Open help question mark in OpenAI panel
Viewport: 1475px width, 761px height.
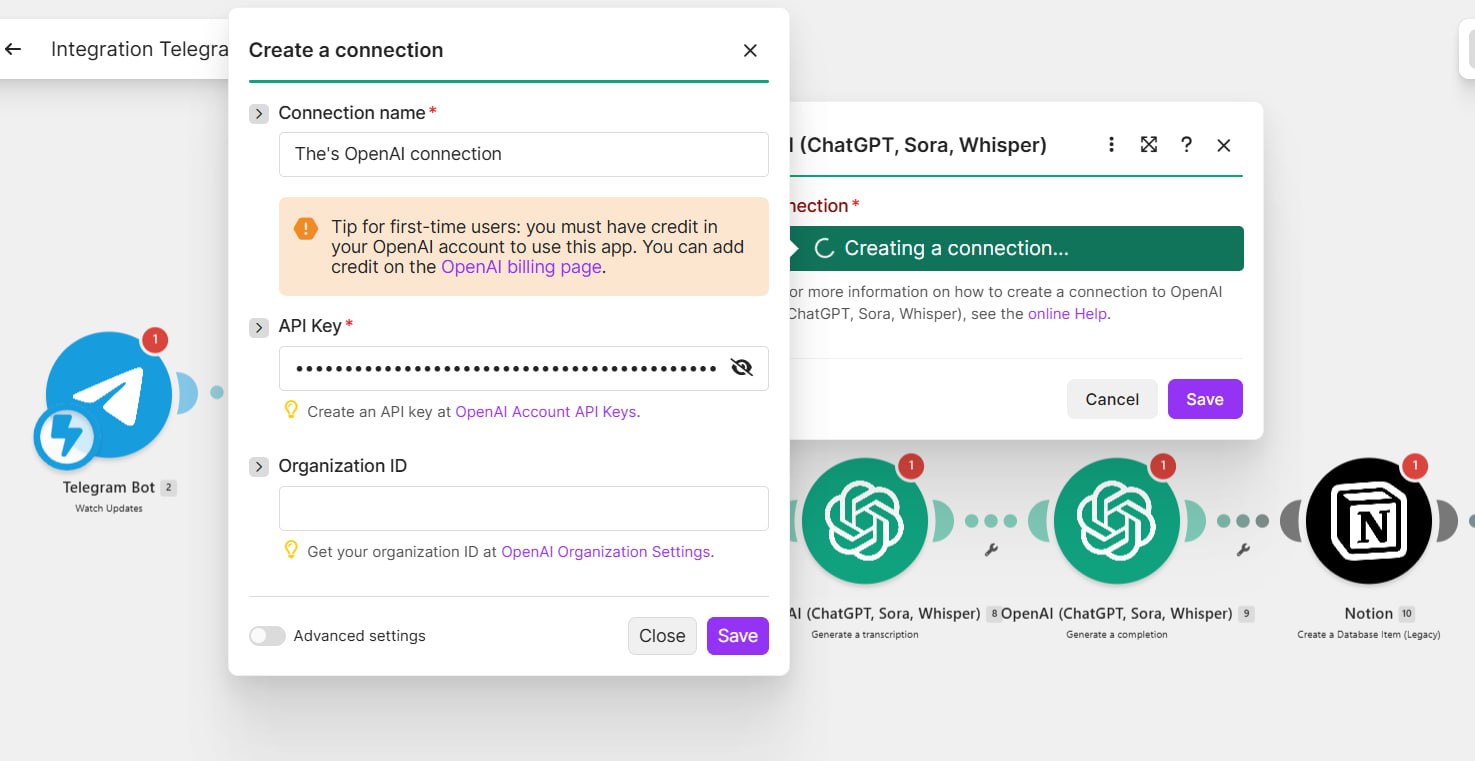point(1186,145)
